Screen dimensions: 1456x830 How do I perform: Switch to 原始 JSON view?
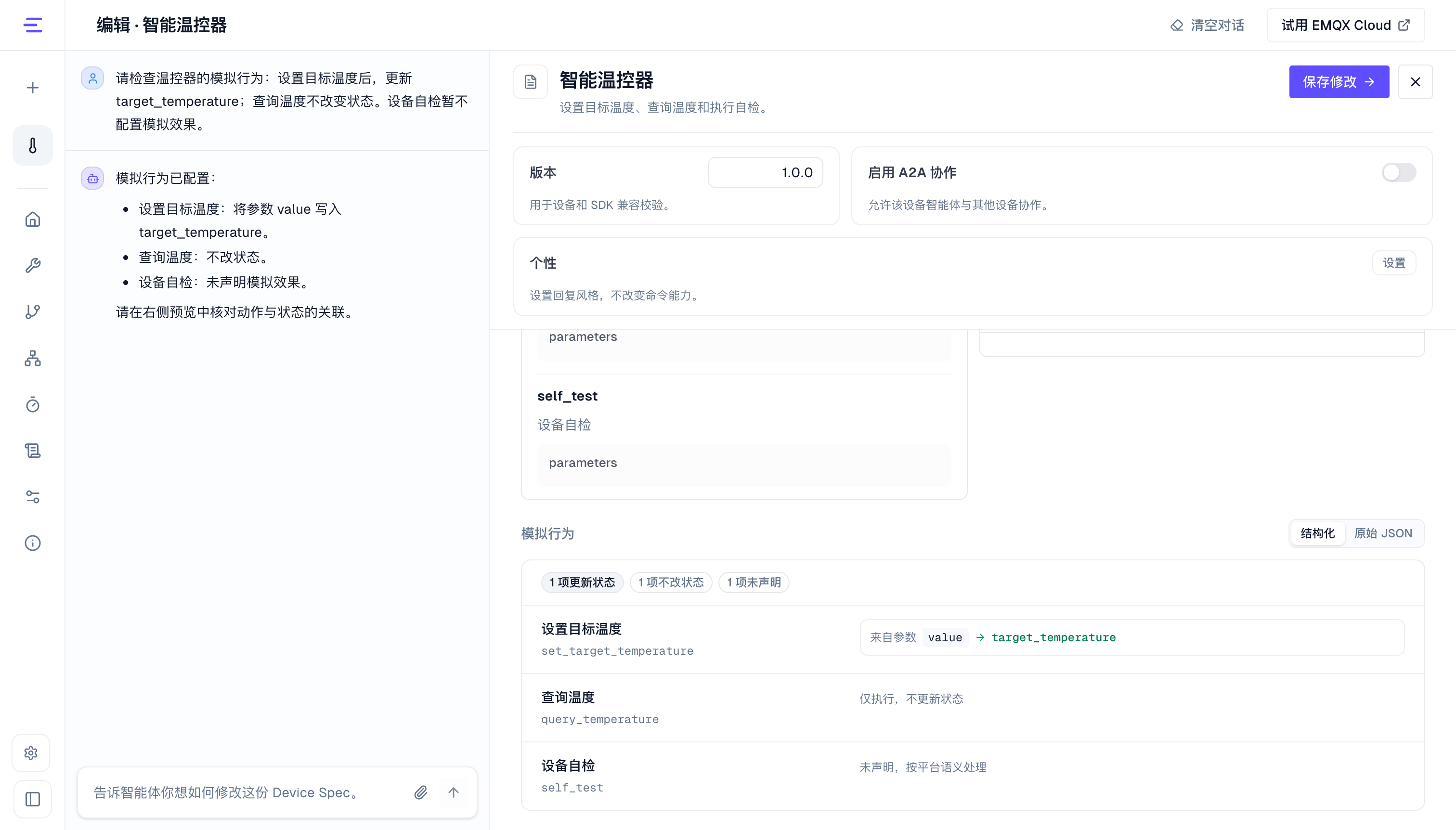[1383, 533]
